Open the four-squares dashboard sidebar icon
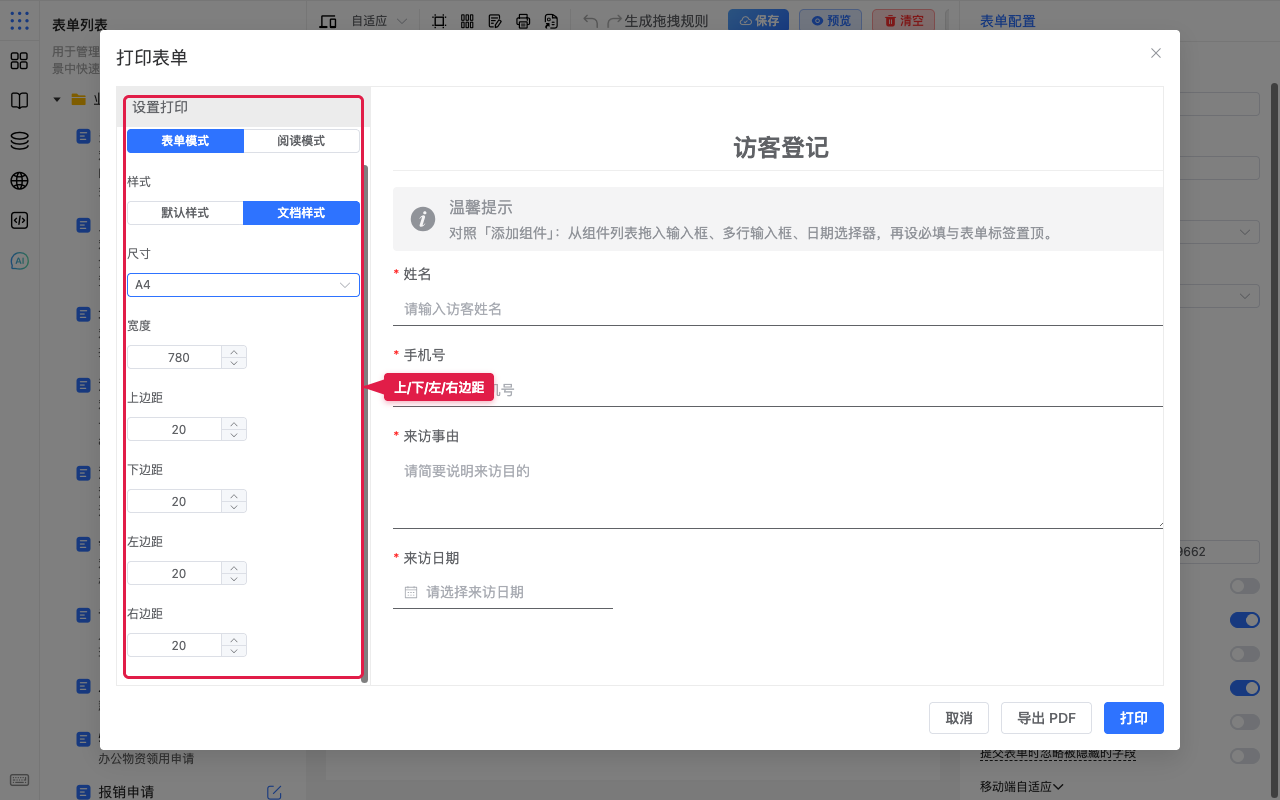This screenshot has width=1280, height=800. tap(19, 61)
